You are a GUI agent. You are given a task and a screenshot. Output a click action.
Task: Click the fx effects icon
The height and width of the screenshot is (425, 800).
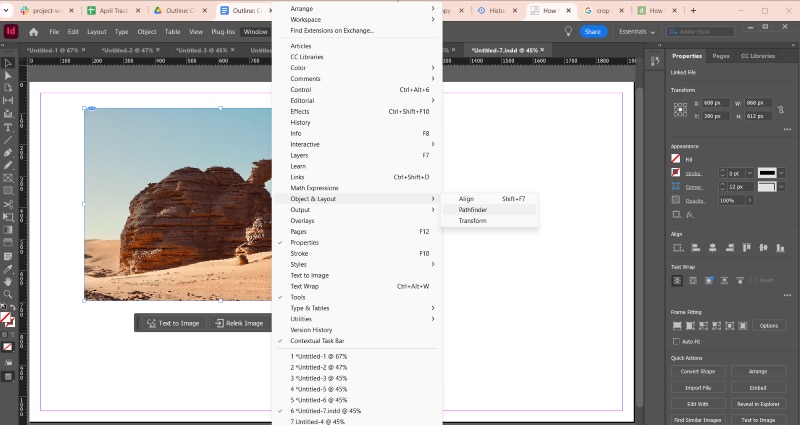pos(690,215)
